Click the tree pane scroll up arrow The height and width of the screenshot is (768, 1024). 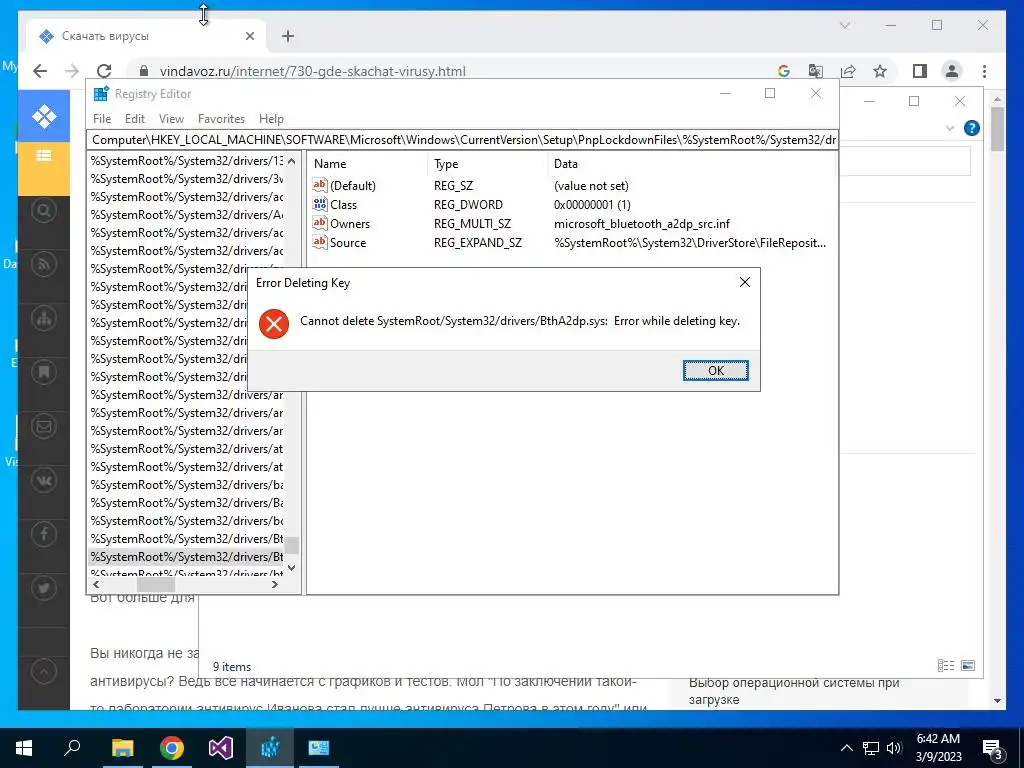291,161
